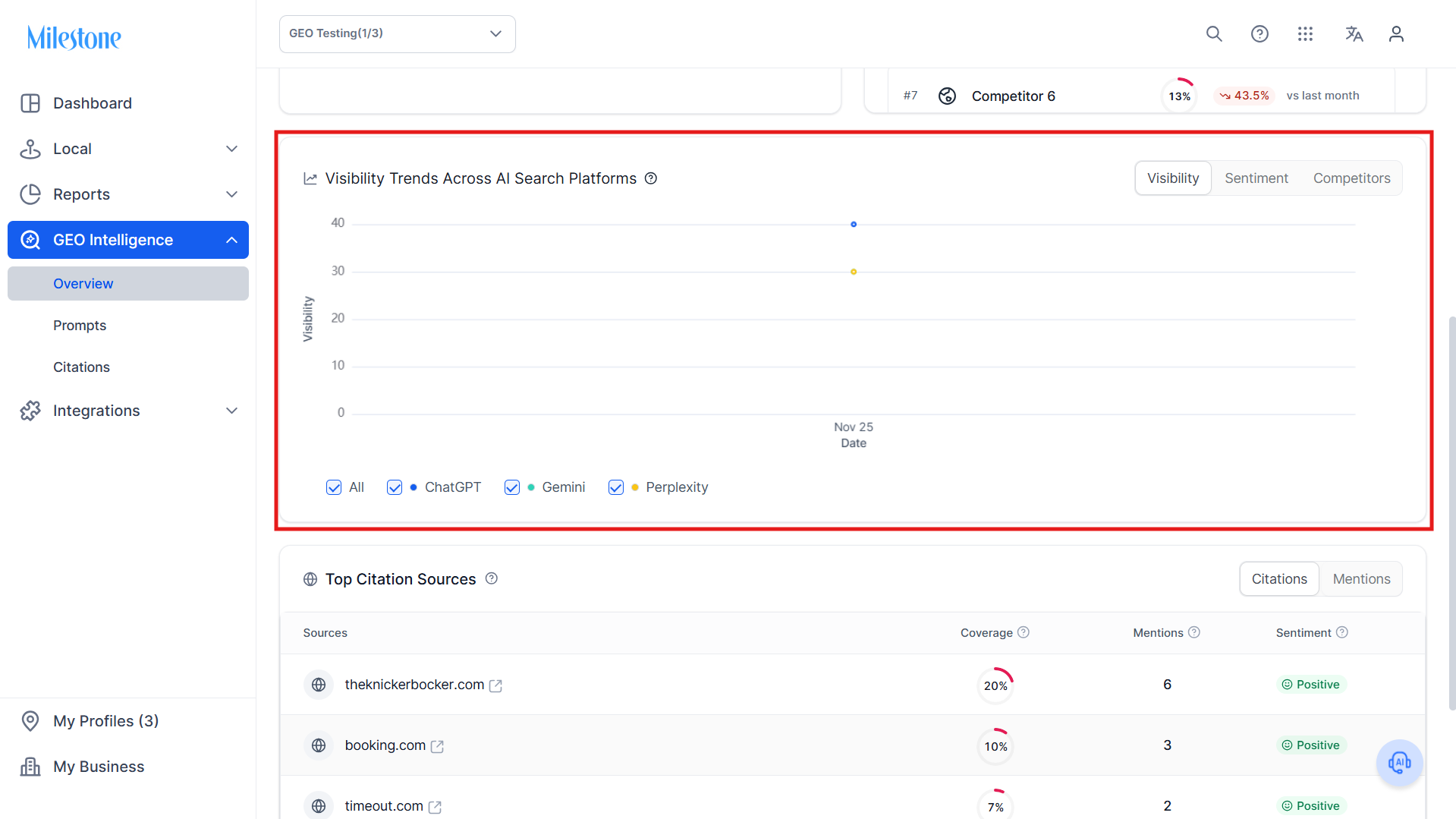This screenshot has height=819, width=1456.
Task: Click the My Business building icon
Action: [x=30, y=767]
